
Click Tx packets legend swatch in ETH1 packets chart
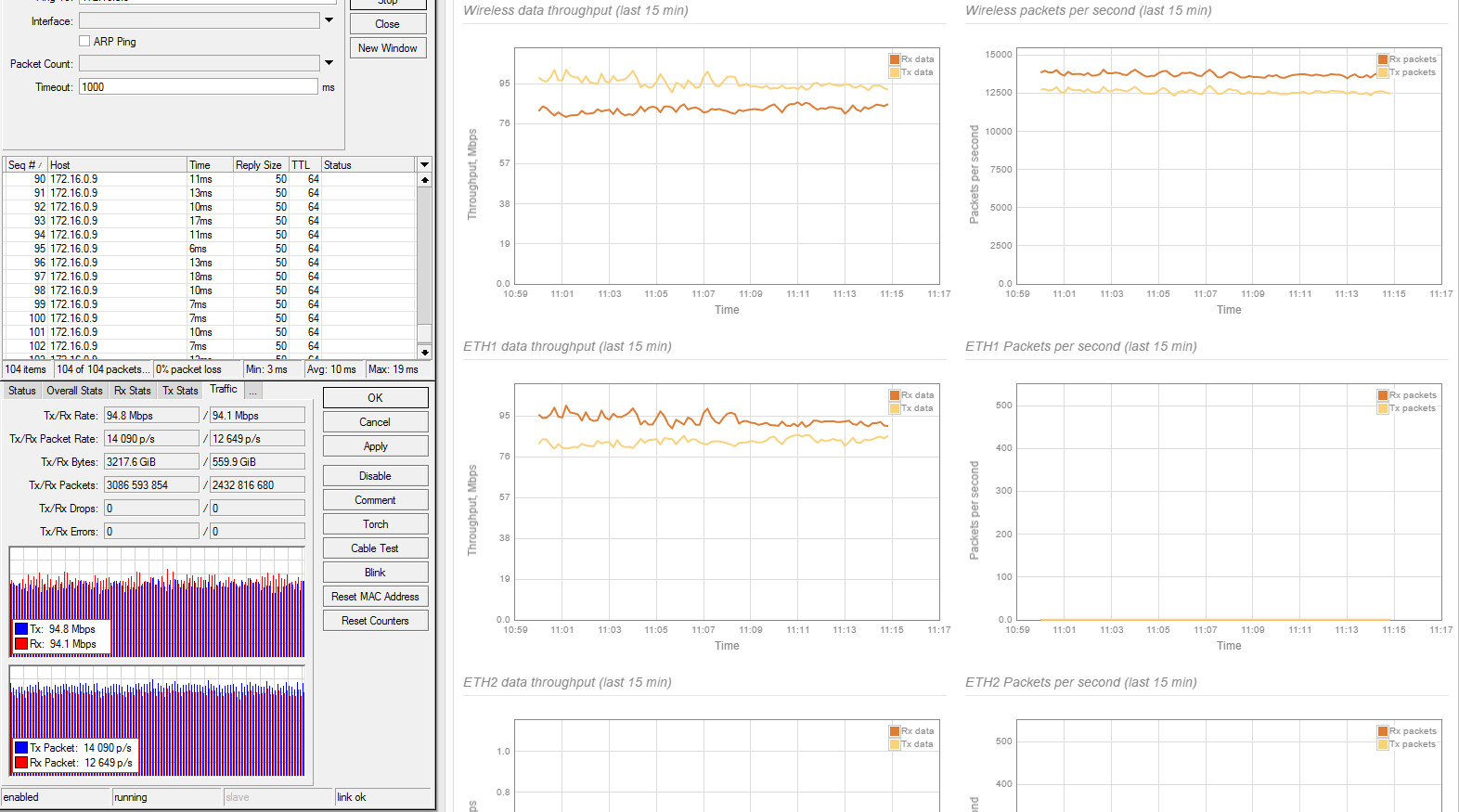pos(1383,408)
